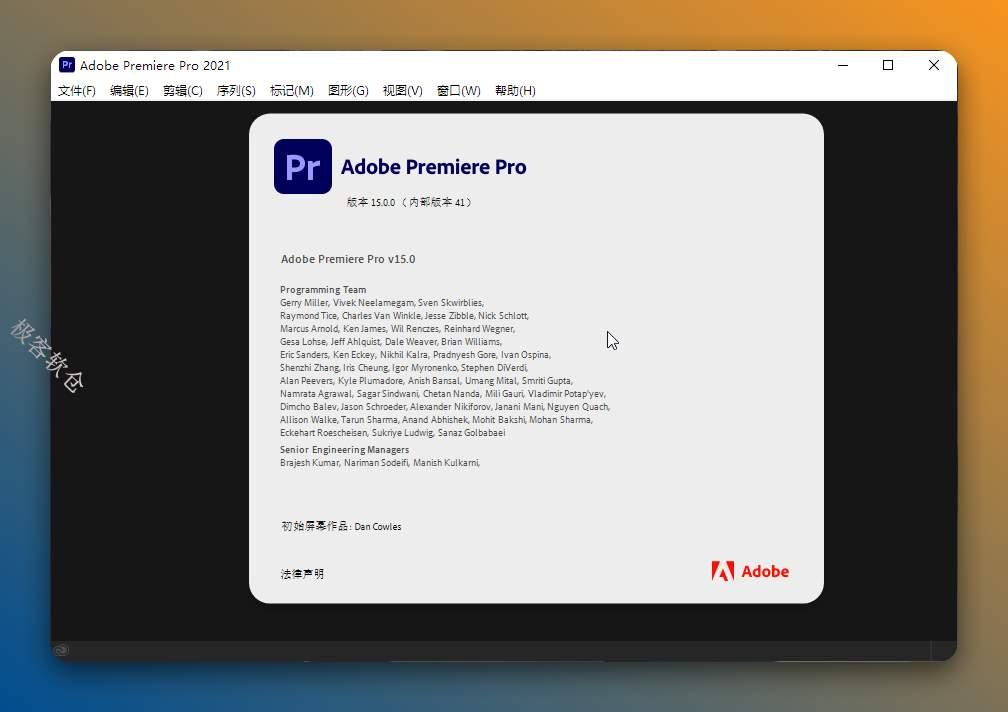This screenshot has width=1008, height=712.
Task: Click the red Adobe logo
Action: point(750,571)
